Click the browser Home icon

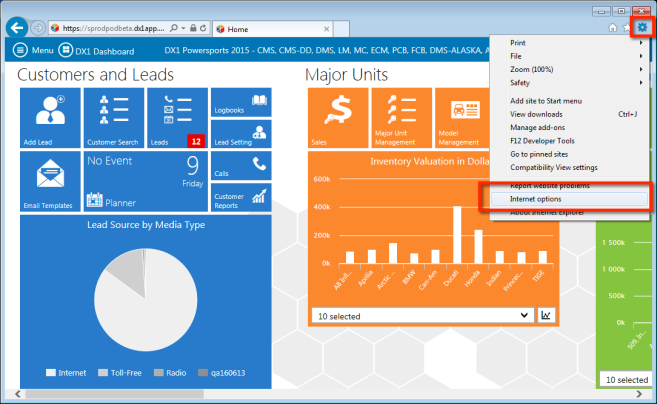[x=613, y=28]
